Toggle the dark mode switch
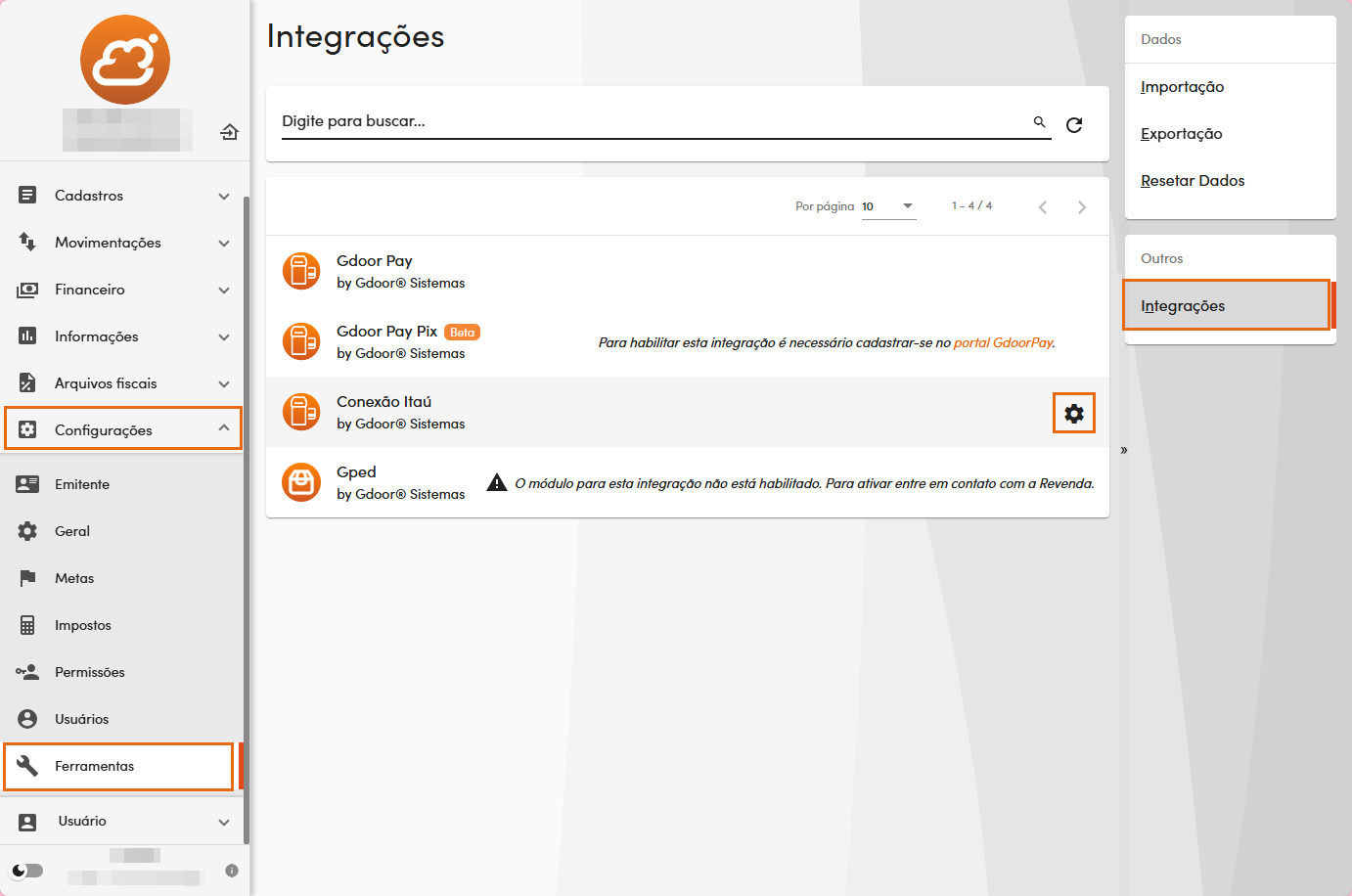1352x896 pixels. 27,871
